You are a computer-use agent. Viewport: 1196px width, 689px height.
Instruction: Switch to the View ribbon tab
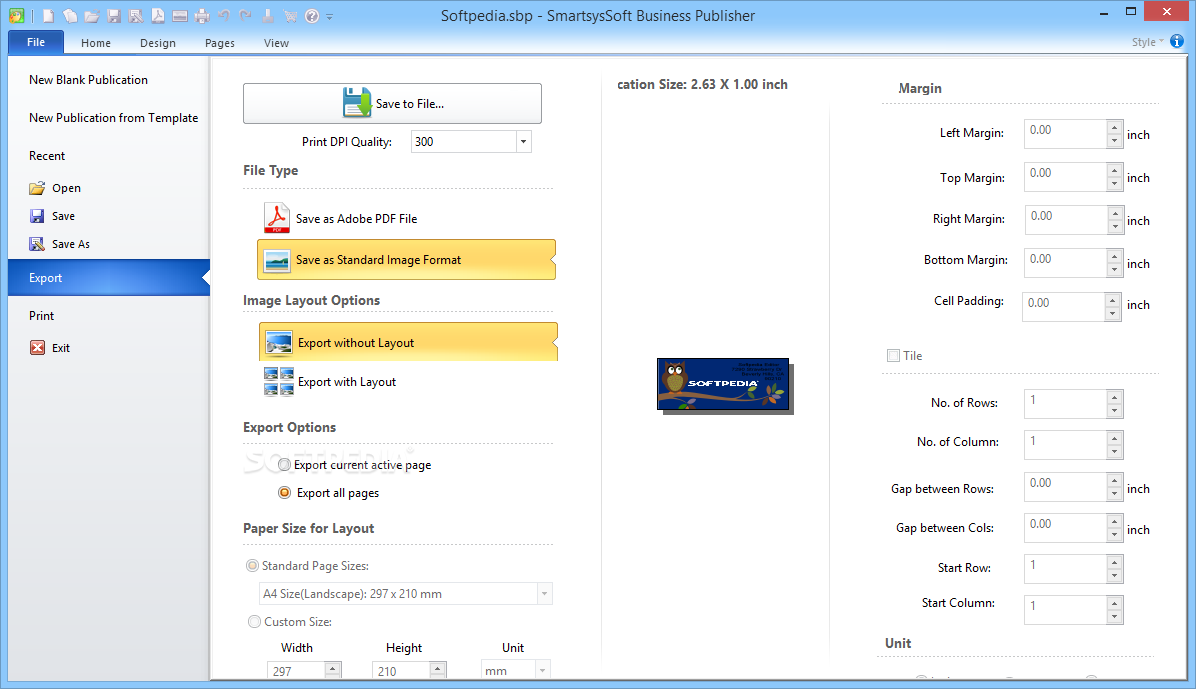276,43
